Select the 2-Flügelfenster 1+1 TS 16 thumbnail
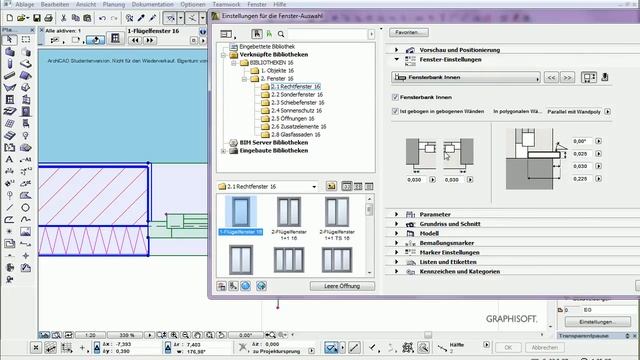The height and width of the screenshot is (360, 640). tap(337, 218)
